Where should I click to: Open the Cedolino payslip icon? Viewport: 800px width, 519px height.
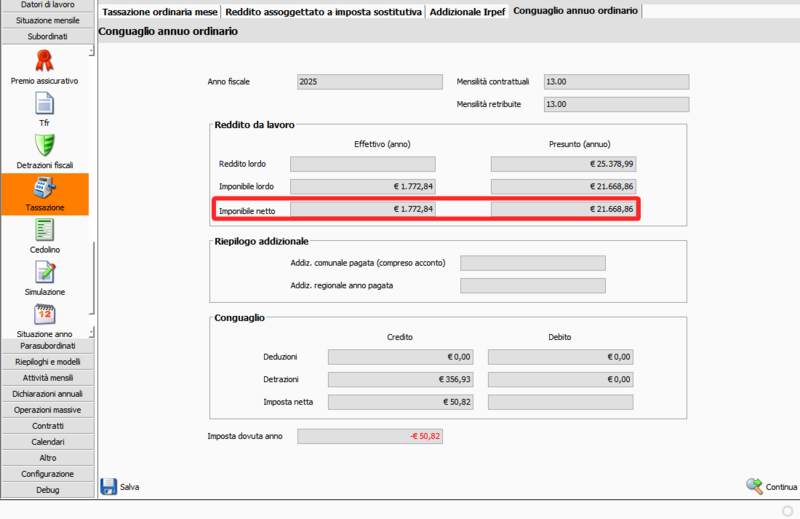tap(44, 230)
